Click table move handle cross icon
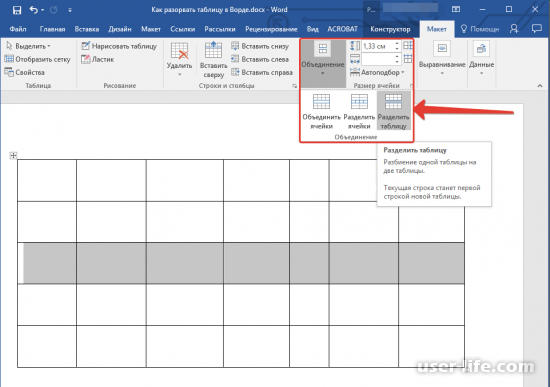 pos(13,155)
